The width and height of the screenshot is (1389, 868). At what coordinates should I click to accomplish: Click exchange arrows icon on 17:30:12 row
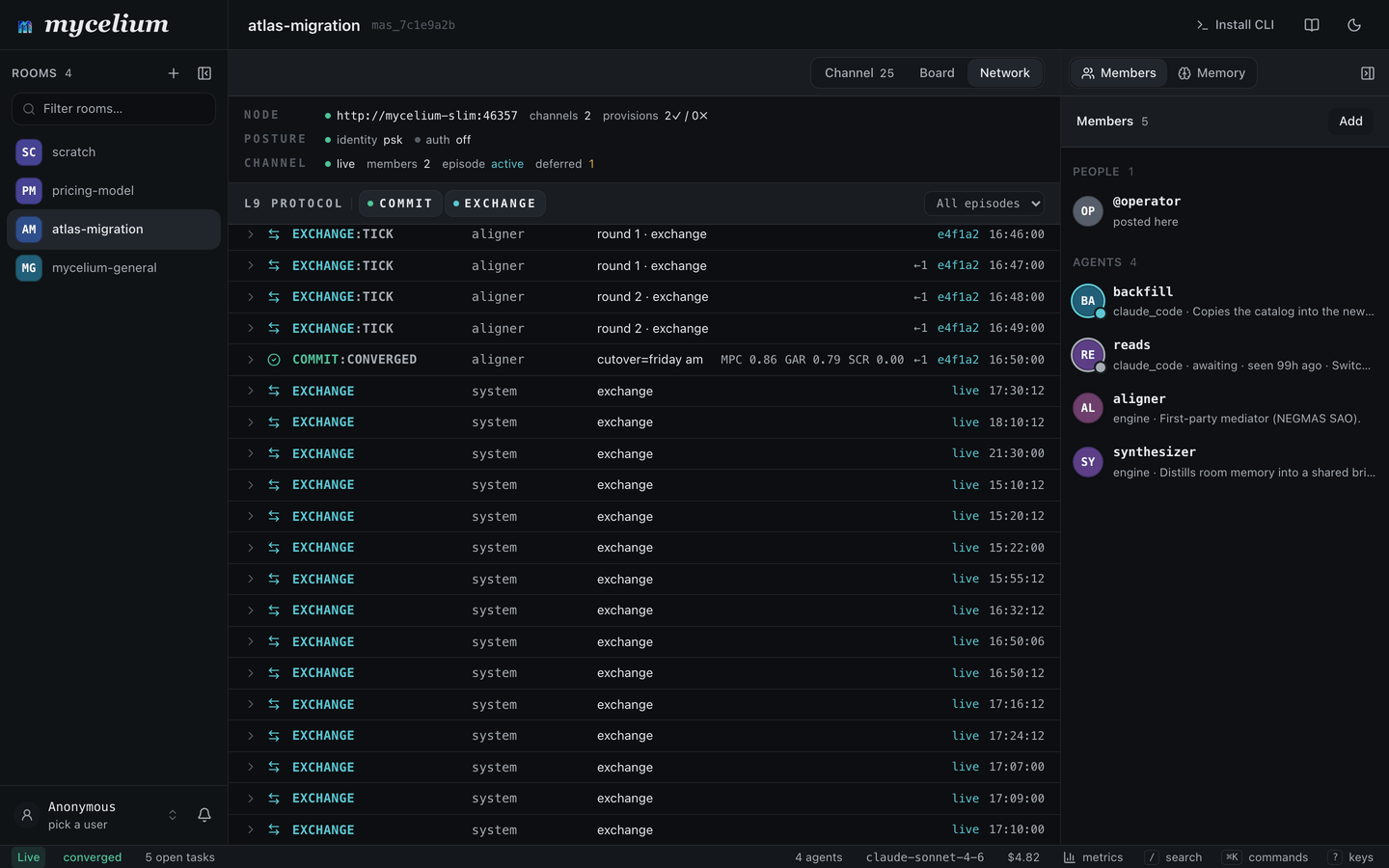pos(274,392)
